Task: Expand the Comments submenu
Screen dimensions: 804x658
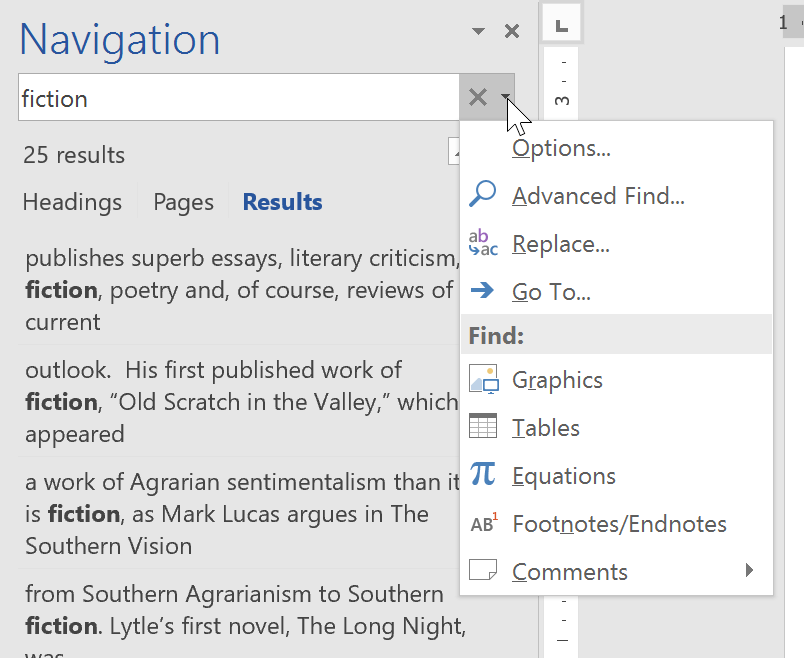Action: click(x=570, y=571)
